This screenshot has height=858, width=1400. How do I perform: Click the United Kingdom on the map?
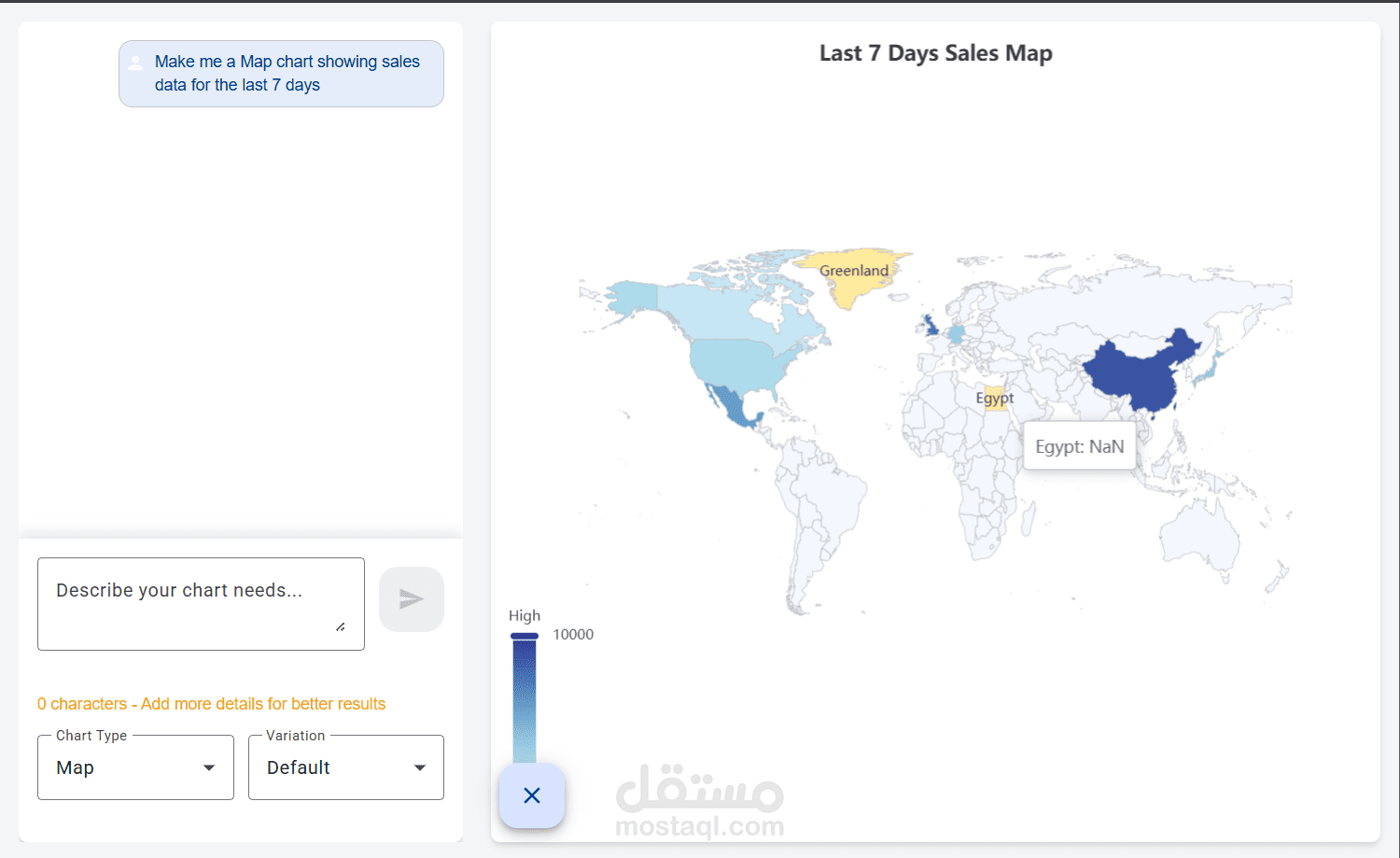(931, 326)
